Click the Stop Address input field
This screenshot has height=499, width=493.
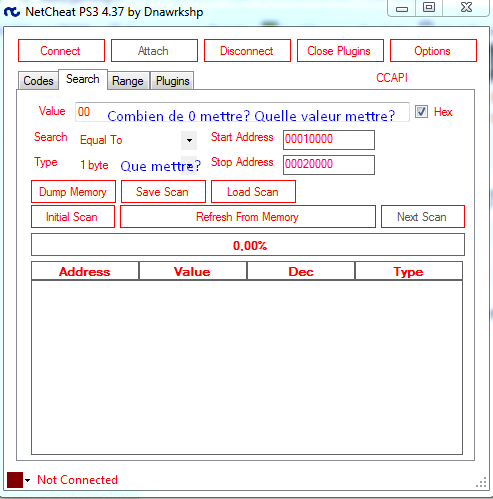pyautogui.click(x=329, y=165)
